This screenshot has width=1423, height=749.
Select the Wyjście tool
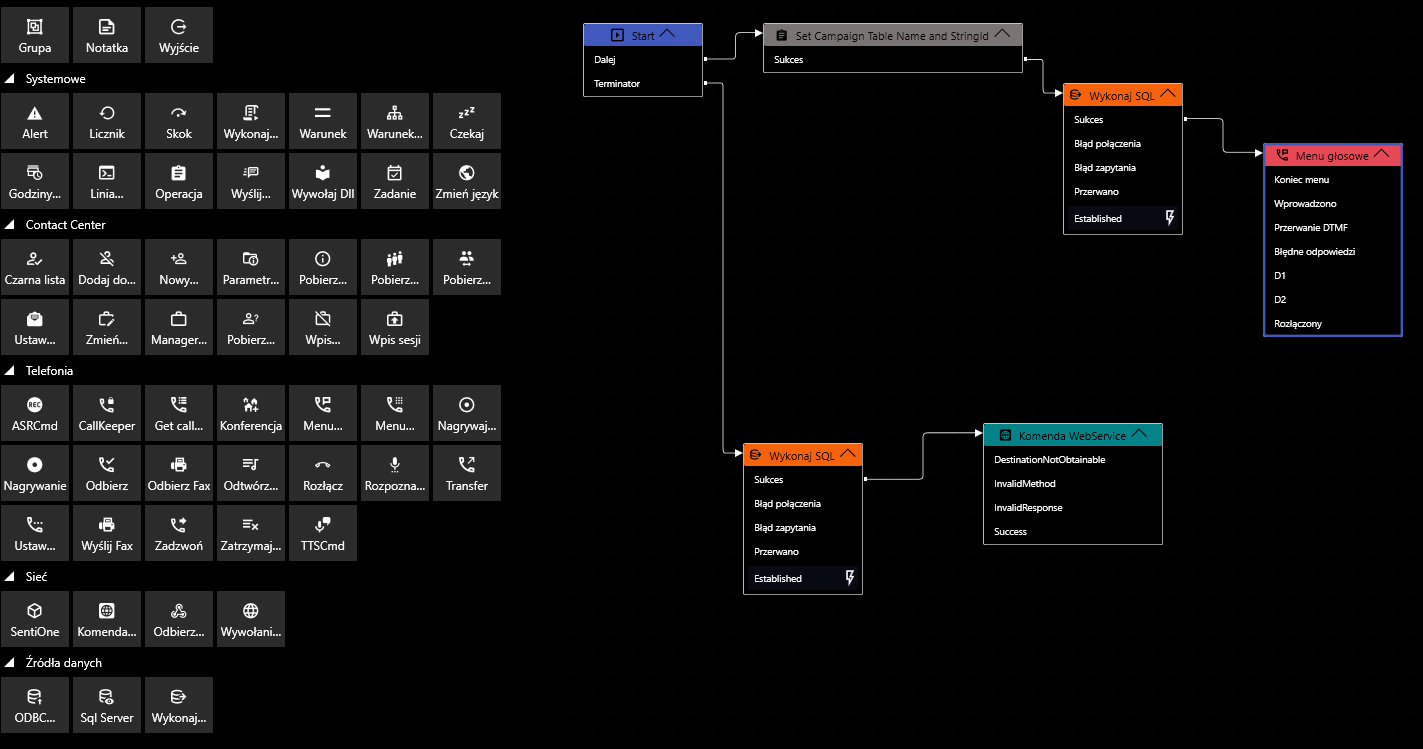[x=179, y=35]
